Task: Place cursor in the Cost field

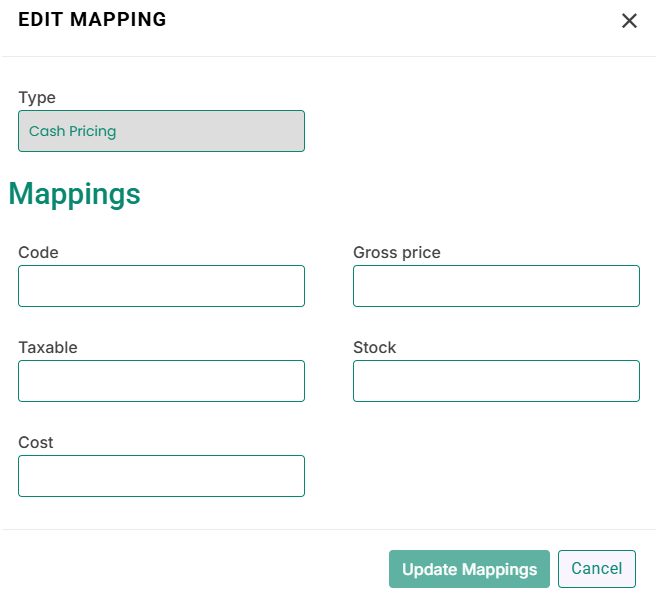Action: (161, 476)
